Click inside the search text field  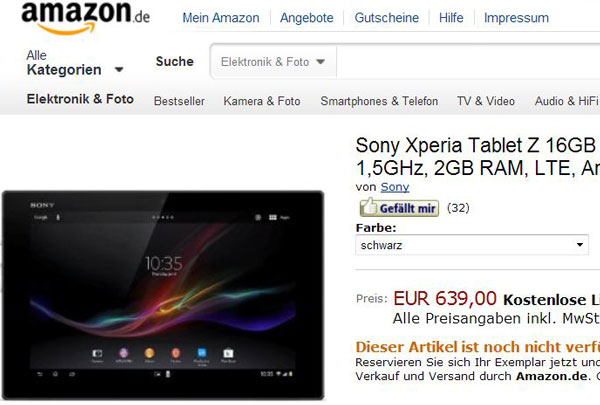click(468, 62)
